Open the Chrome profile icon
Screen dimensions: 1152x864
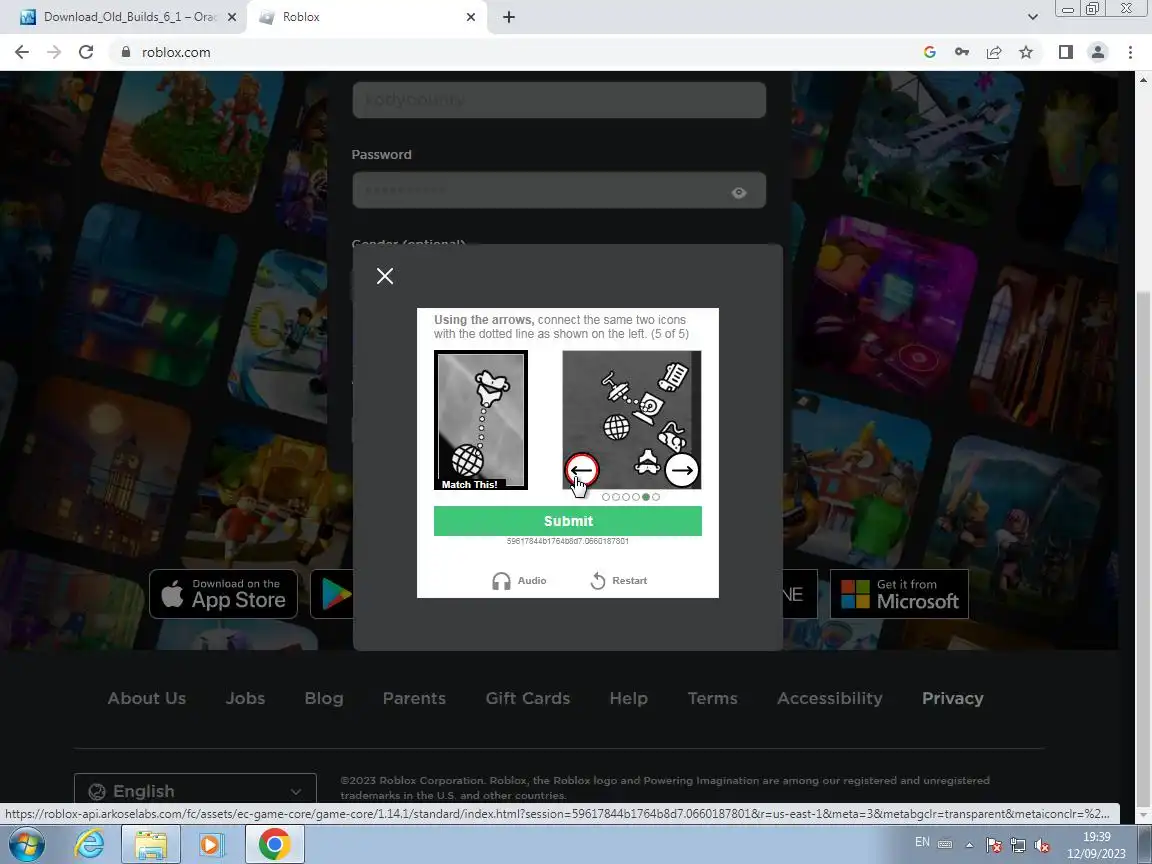1098,51
